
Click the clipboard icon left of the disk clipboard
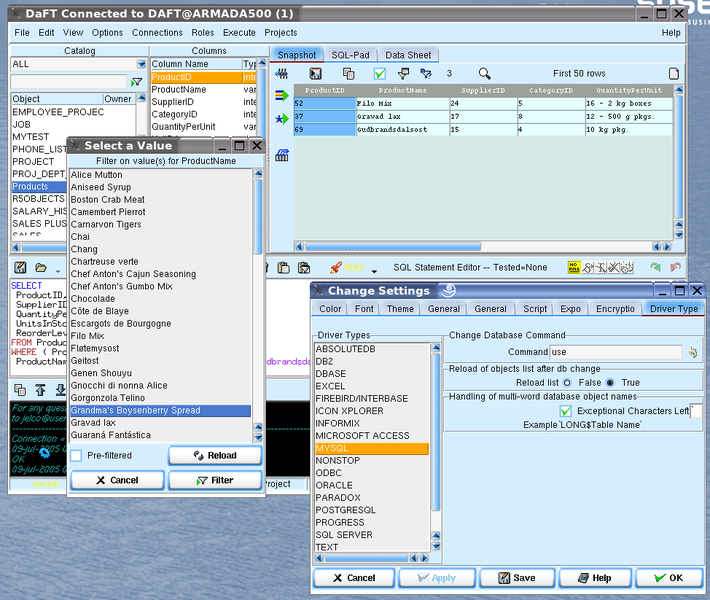[x=283, y=268]
